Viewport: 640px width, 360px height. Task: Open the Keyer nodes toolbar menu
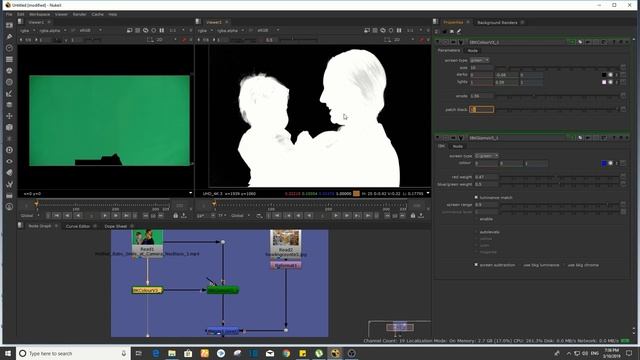[x=9, y=93]
